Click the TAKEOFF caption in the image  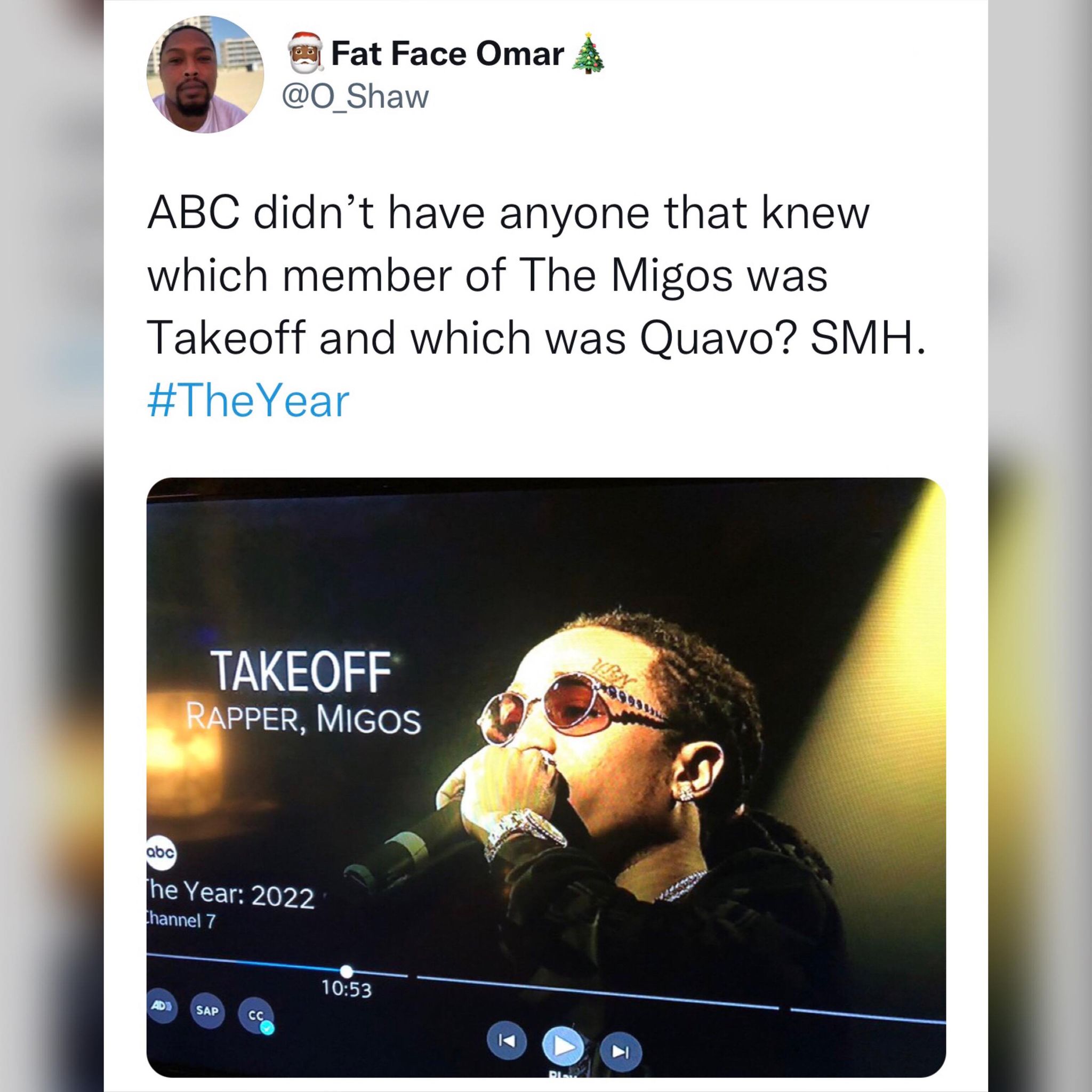pyautogui.click(x=300, y=671)
